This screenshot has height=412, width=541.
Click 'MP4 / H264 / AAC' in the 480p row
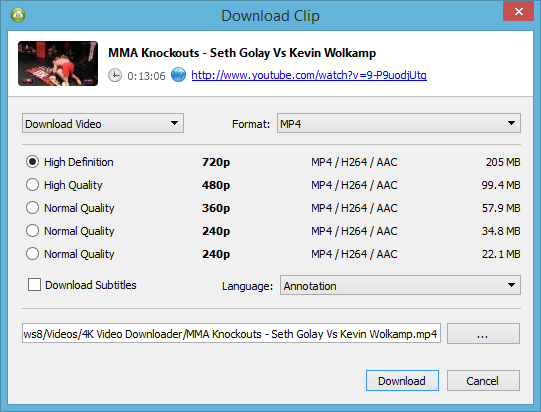coord(354,185)
